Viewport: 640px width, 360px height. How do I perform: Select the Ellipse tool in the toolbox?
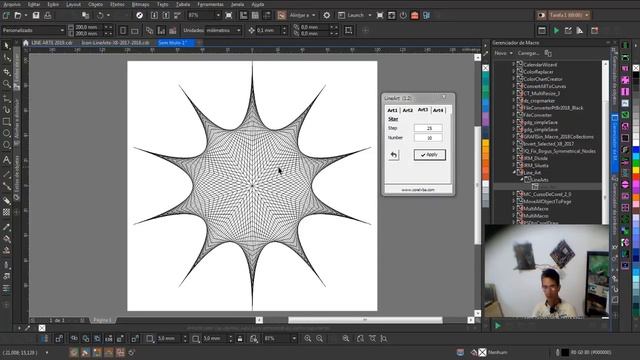6,133
